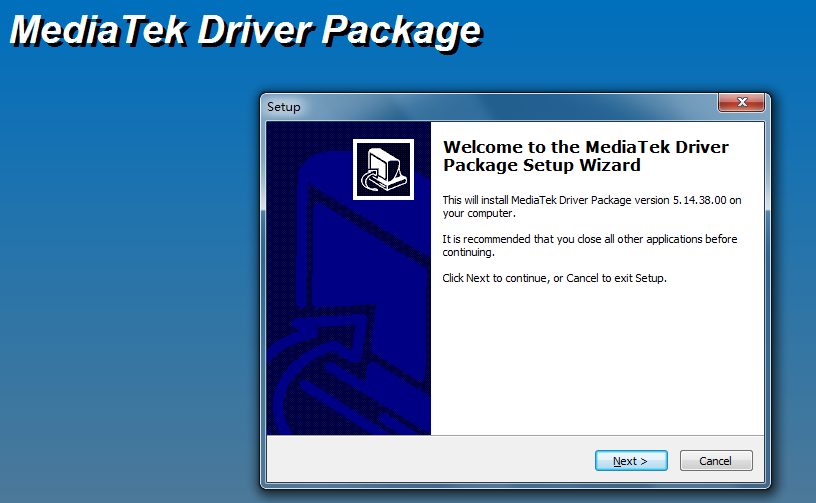Screen dimensions: 816x503
Task: Close the Setup dialog with the red X
Action: tap(742, 102)
